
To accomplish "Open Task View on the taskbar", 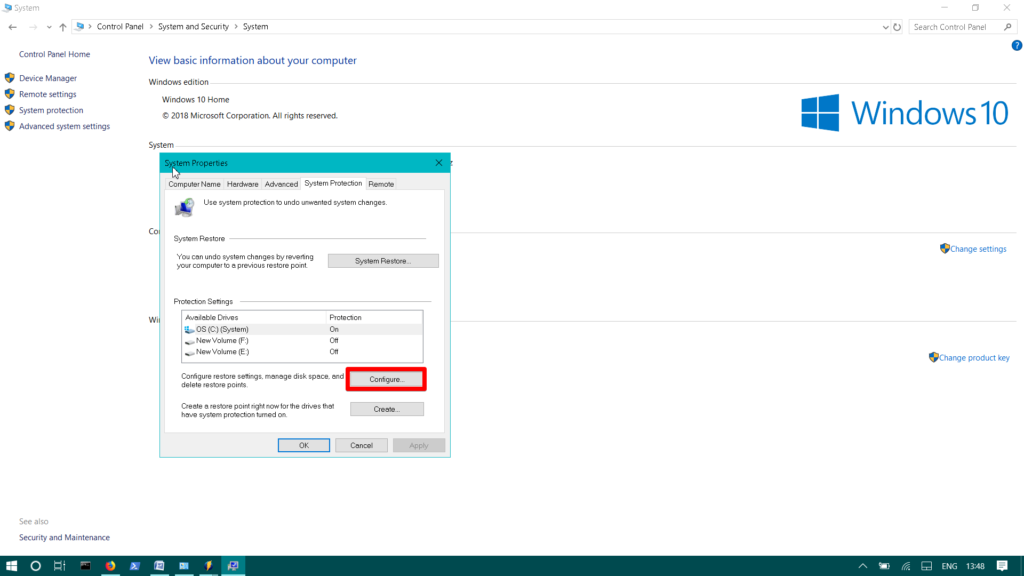I will [x=59, y=566].
